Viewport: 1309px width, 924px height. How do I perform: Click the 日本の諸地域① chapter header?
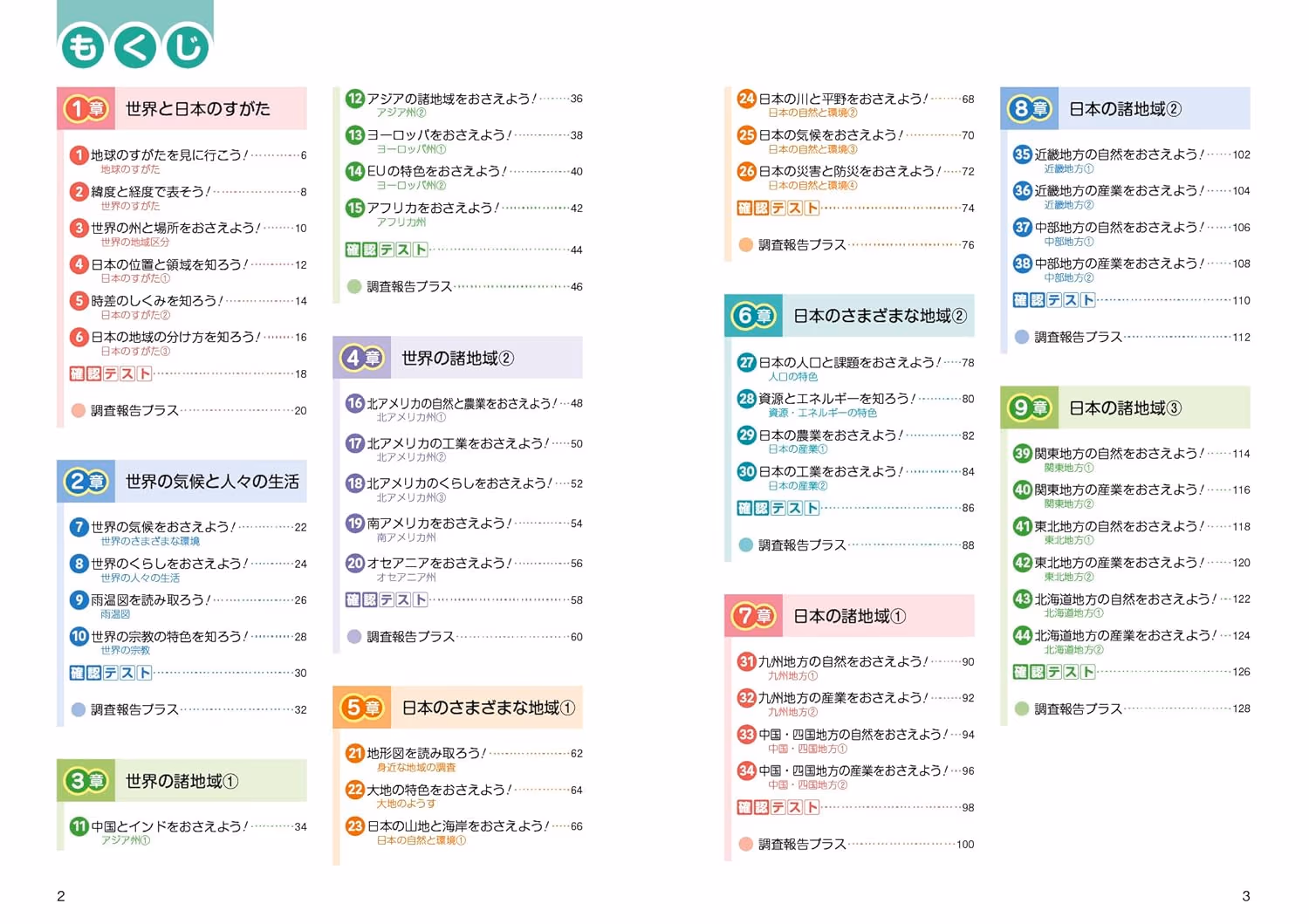(849, 616)
